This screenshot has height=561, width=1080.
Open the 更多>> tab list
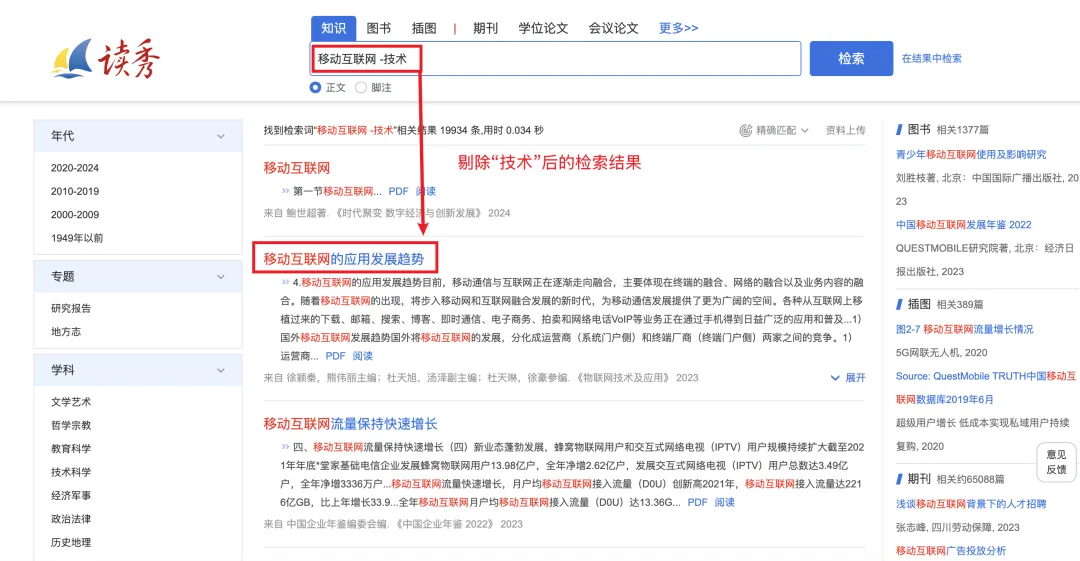[678, 28]
